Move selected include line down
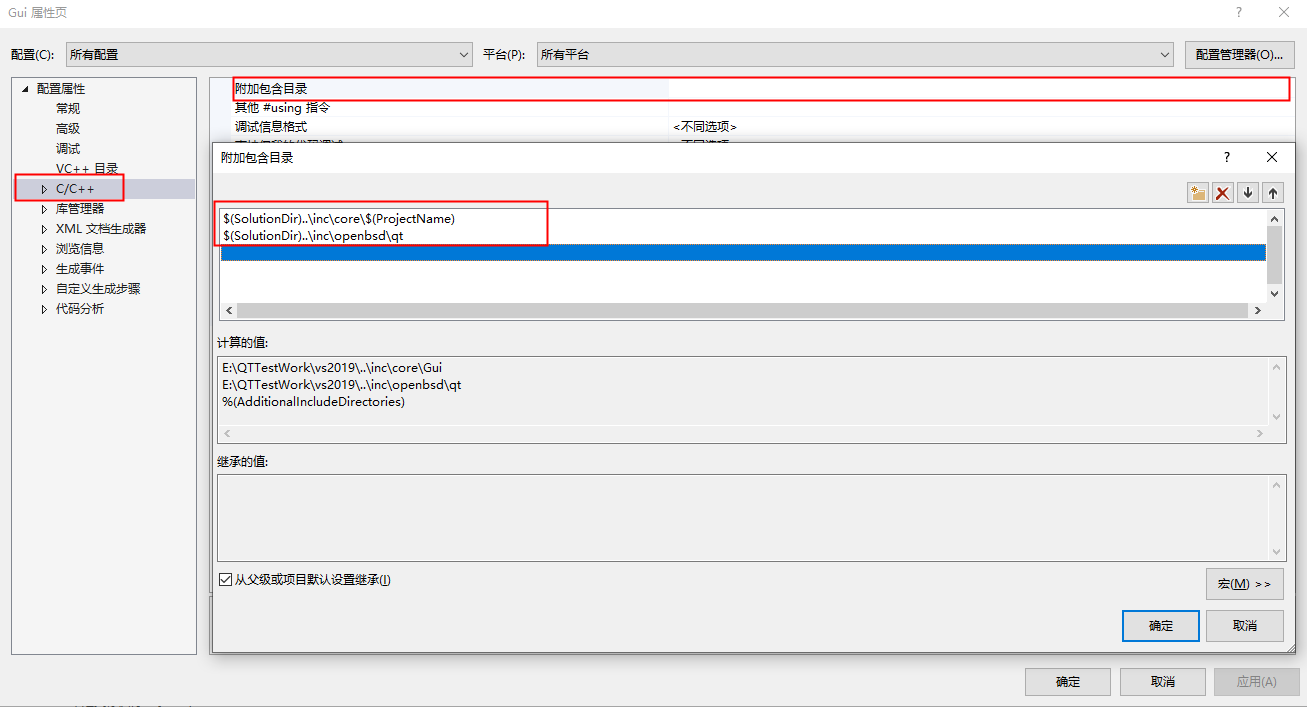1307x707 pixels. (x=1248, y=193)
